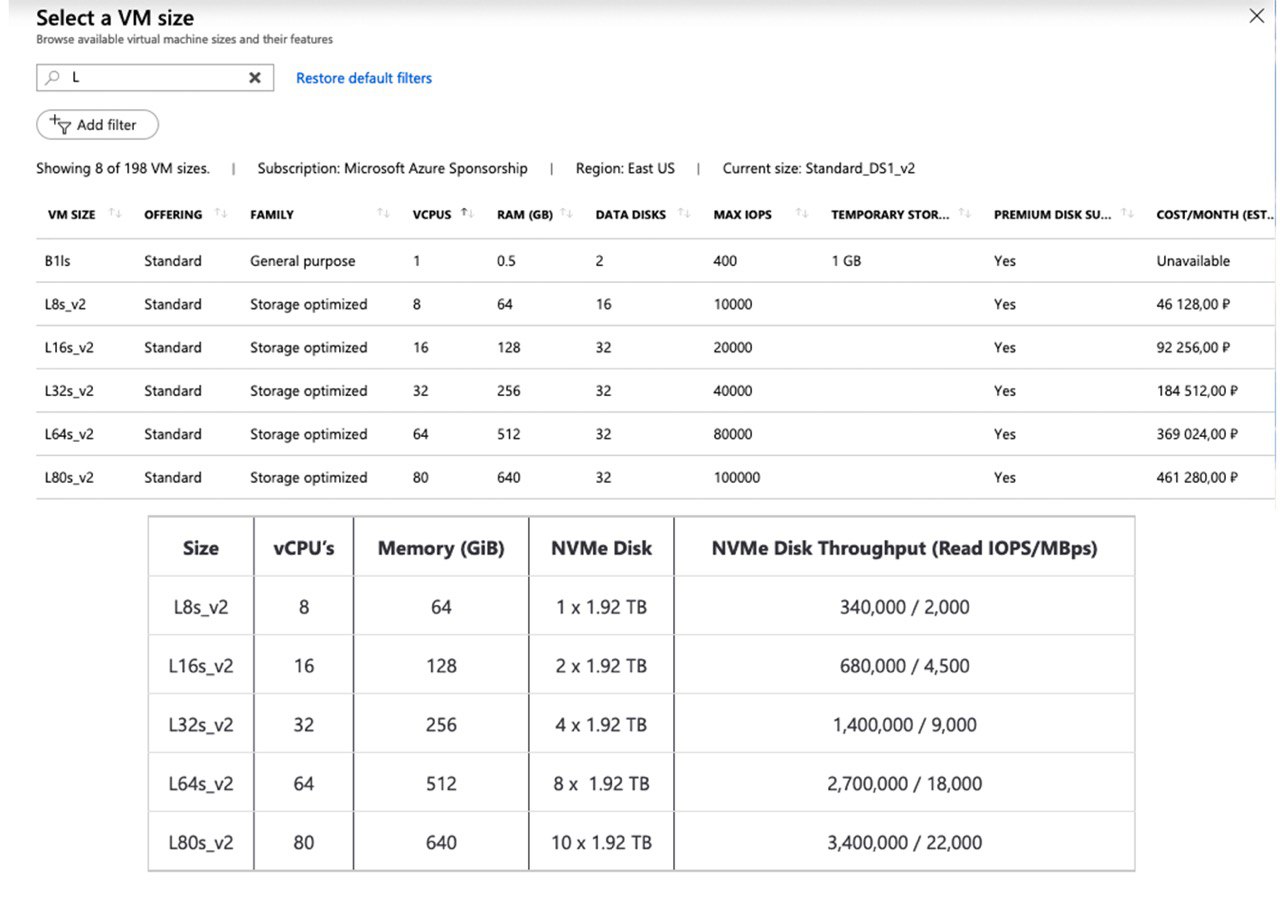Click the Add filter button
The image size is (1280, 909).
97,125
